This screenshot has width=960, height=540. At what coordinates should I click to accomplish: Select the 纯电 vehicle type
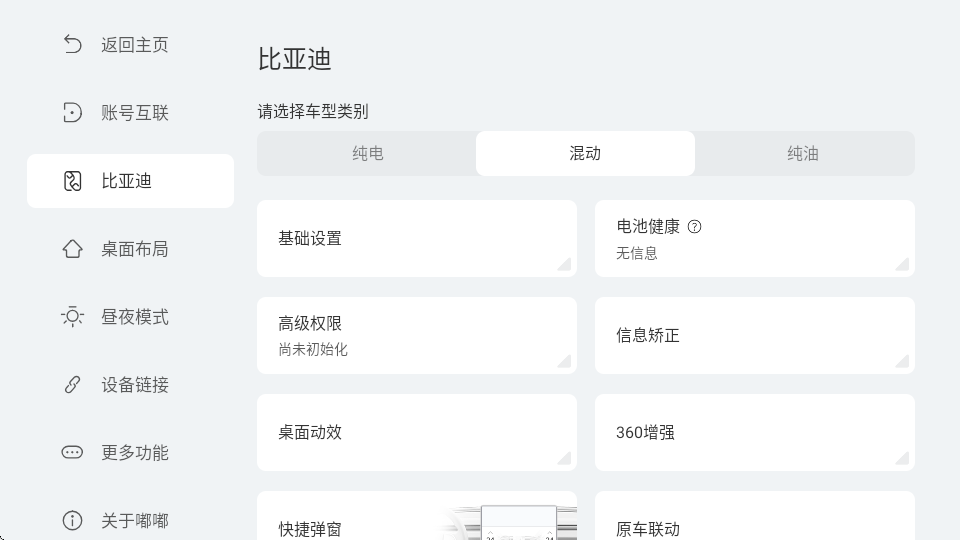pyautogui.click(x=367, y=154)
